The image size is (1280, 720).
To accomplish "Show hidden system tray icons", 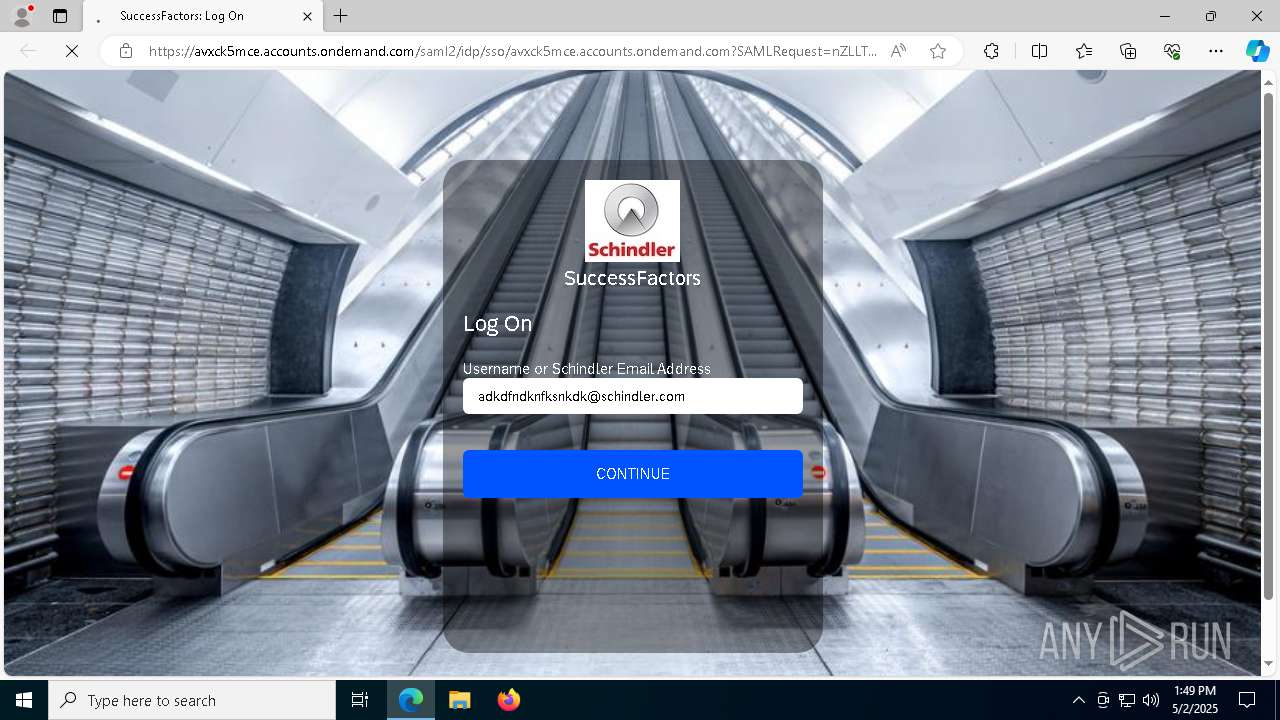I will 1078,700.
